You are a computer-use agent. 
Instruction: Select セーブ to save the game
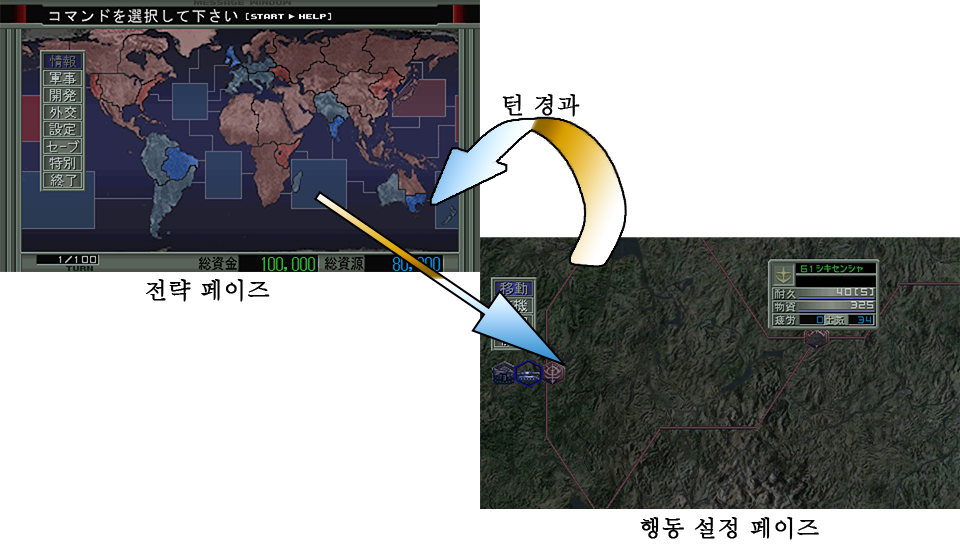[x=63, y=147]
